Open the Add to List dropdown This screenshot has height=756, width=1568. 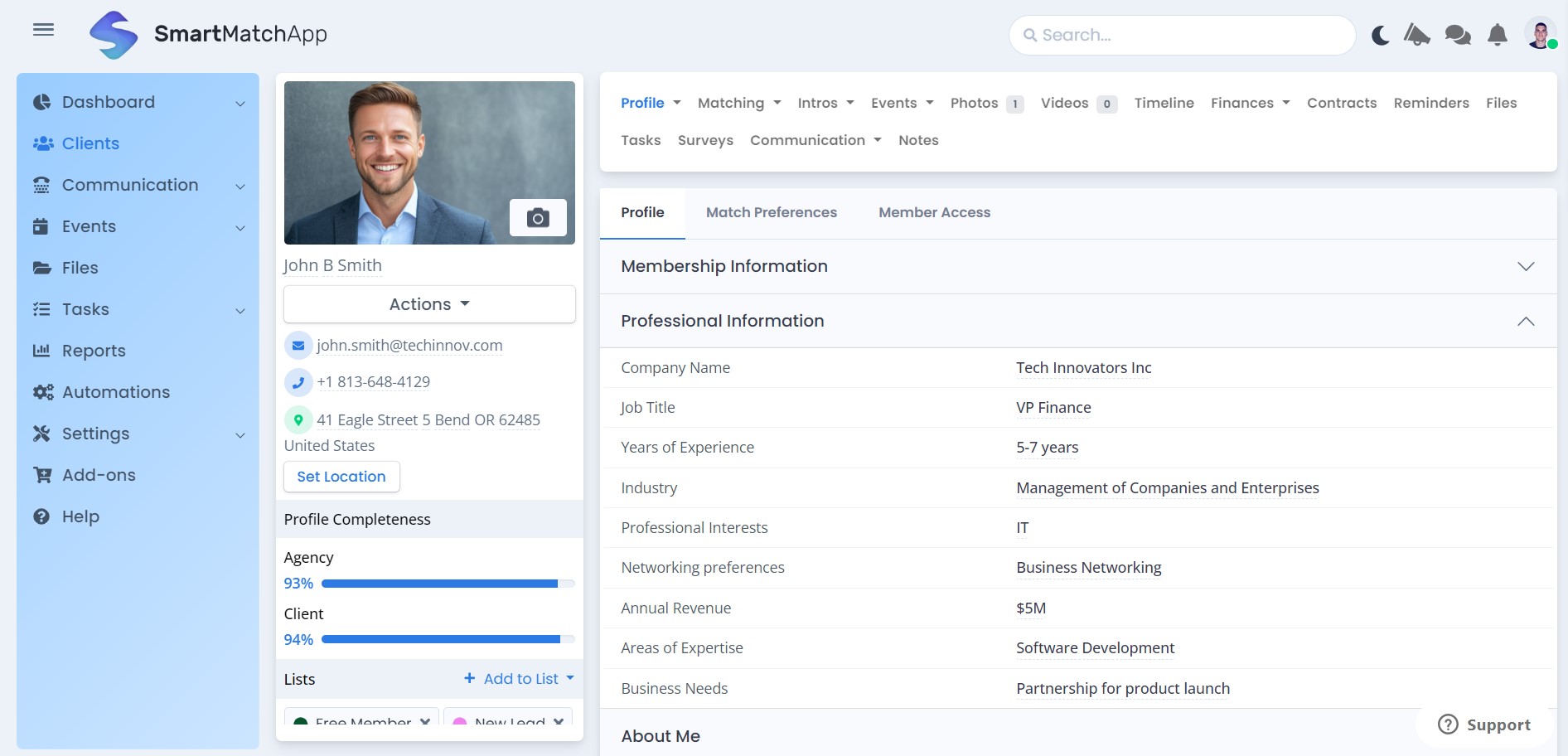[x=520, y=679]
